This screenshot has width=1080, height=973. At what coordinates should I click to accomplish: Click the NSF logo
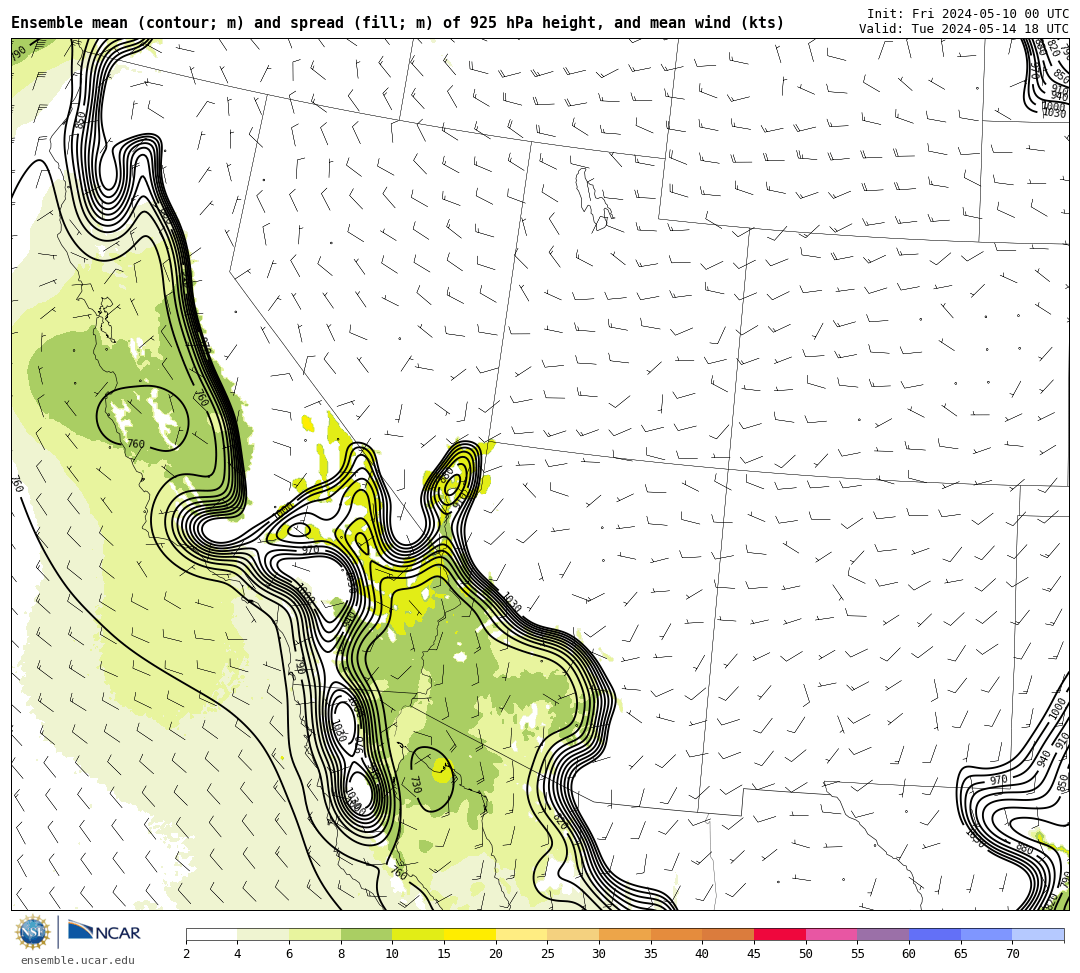point(33,932)
